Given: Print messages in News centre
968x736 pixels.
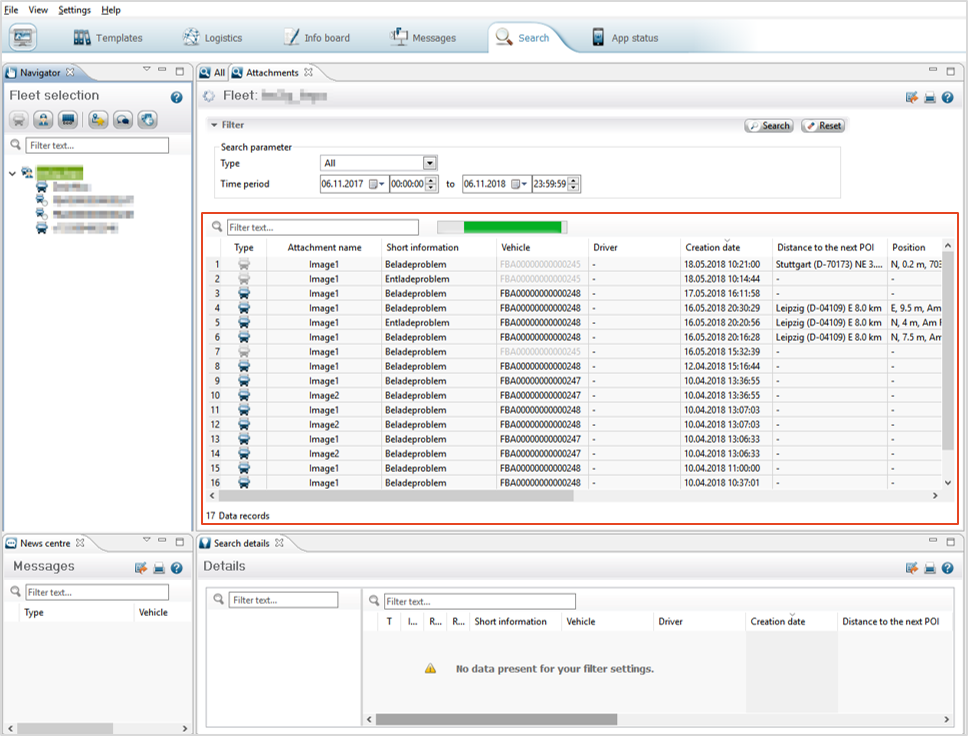Looking at the screenshot, I should pyautogui.click(x=159, y=569).
